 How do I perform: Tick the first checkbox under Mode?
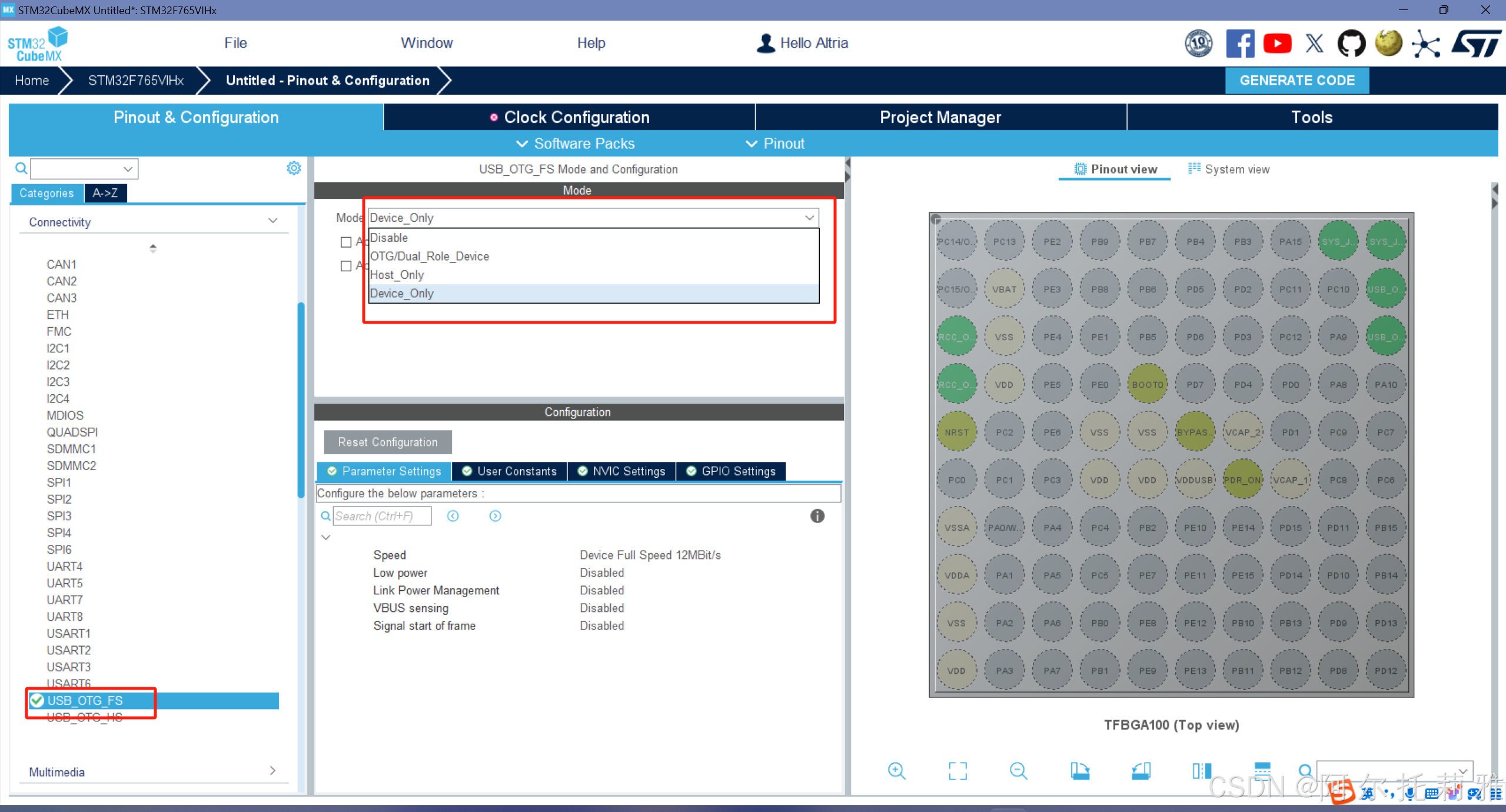click(346, 242)
